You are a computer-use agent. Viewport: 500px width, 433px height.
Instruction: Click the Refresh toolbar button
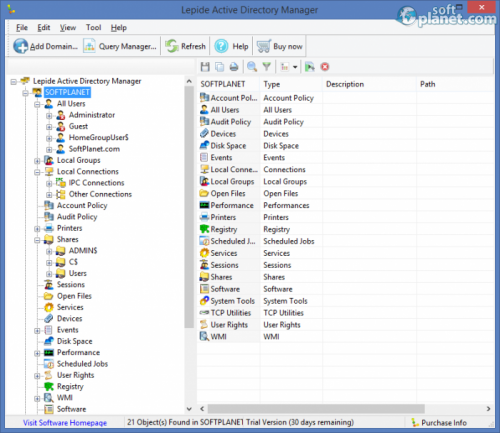pyautogui.click(x=186, y=46)
